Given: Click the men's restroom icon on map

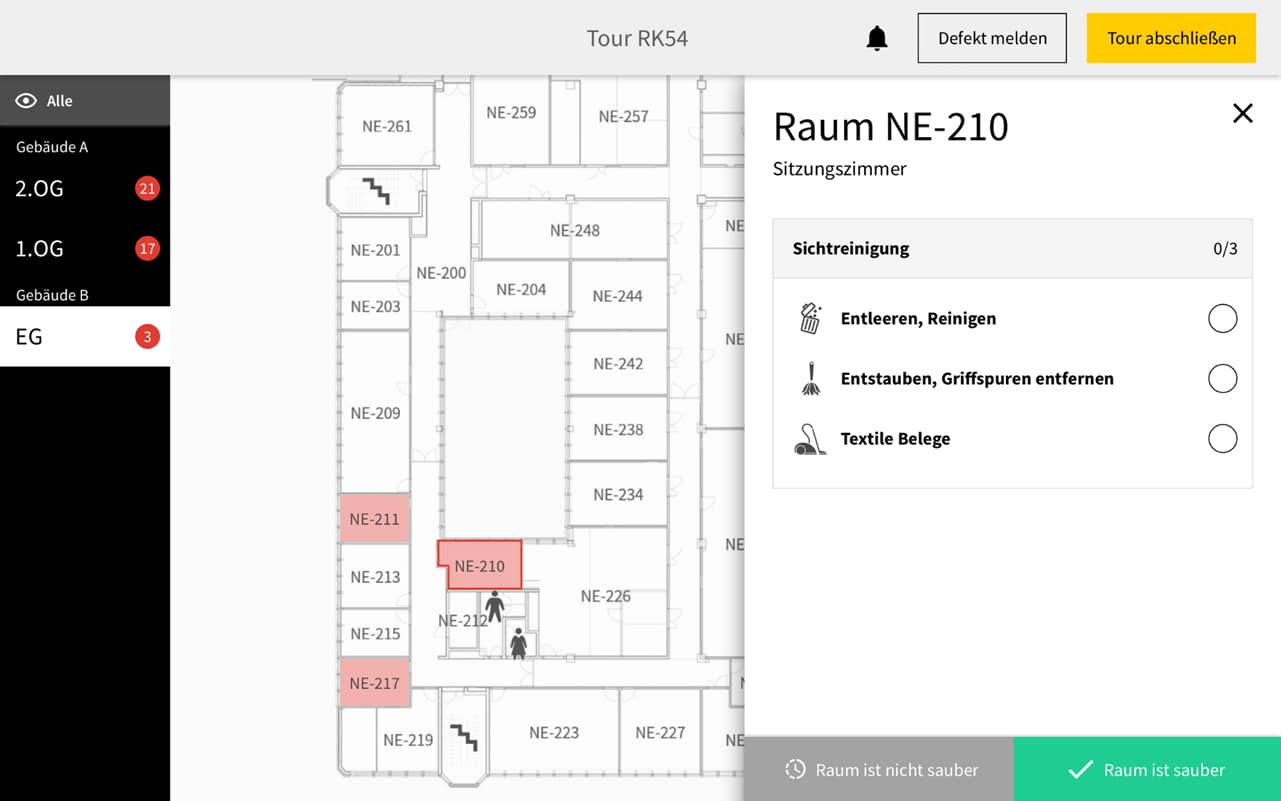Looking at the screenshot, I should click(x=494, y=606).
